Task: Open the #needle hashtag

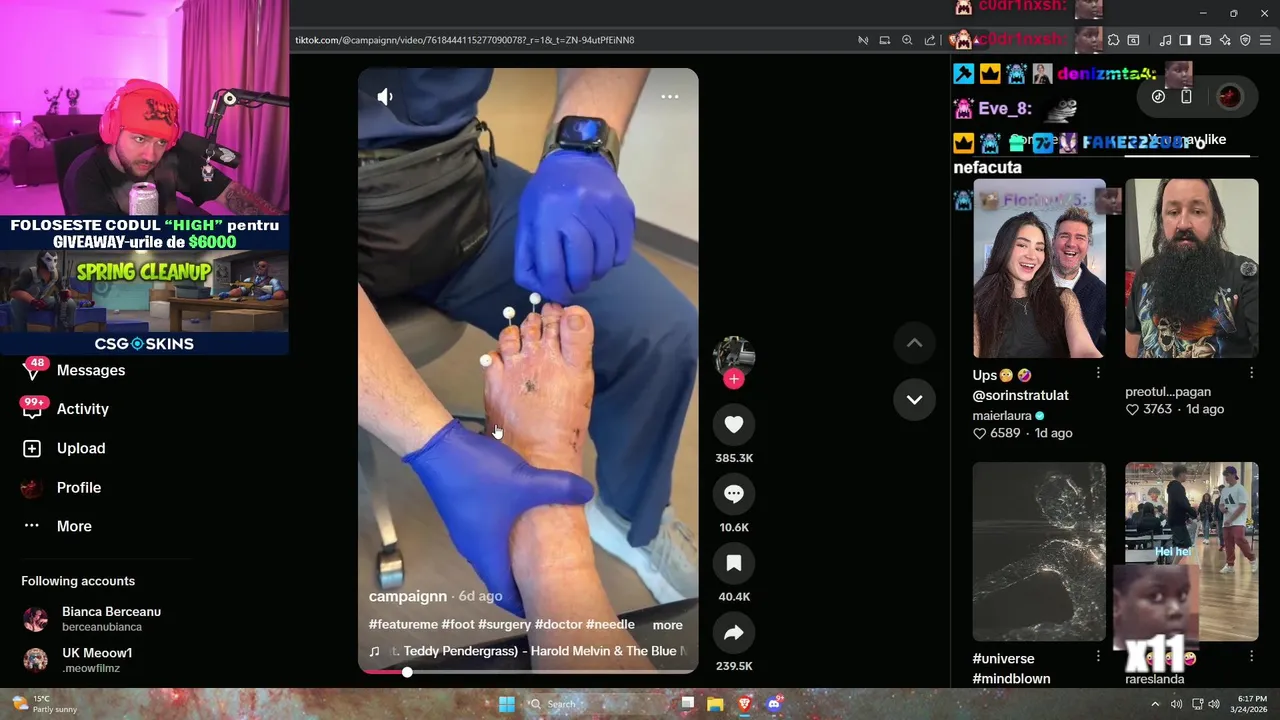Action: point(610,624)
